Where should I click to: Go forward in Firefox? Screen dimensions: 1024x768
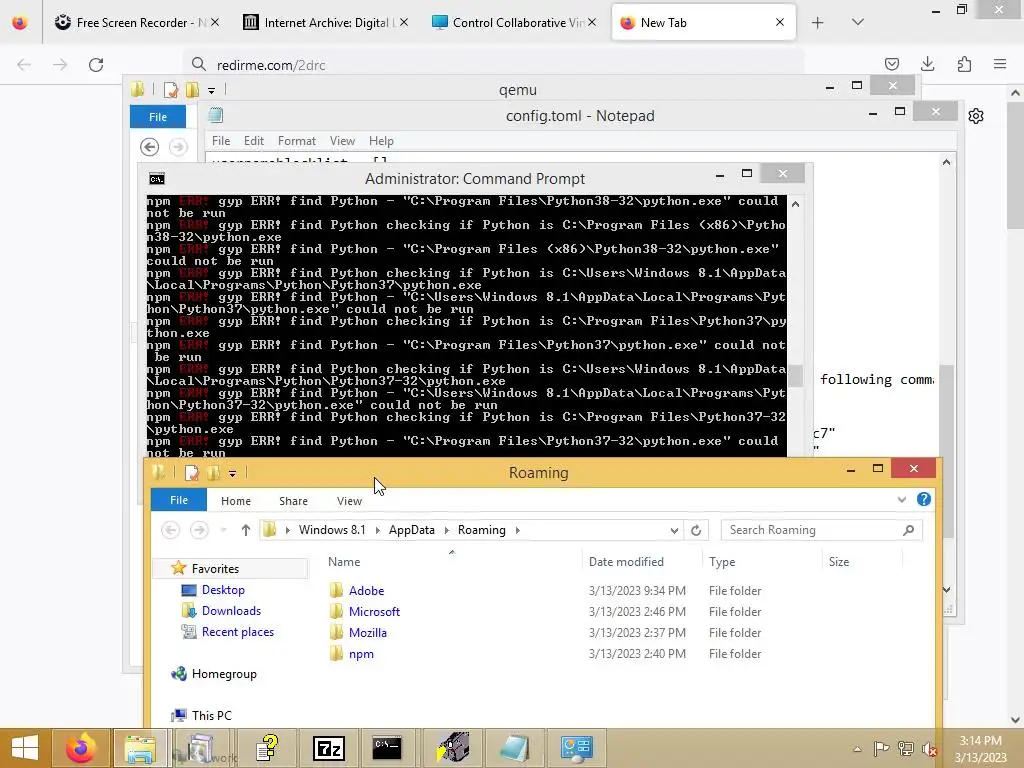coord(60,65)
